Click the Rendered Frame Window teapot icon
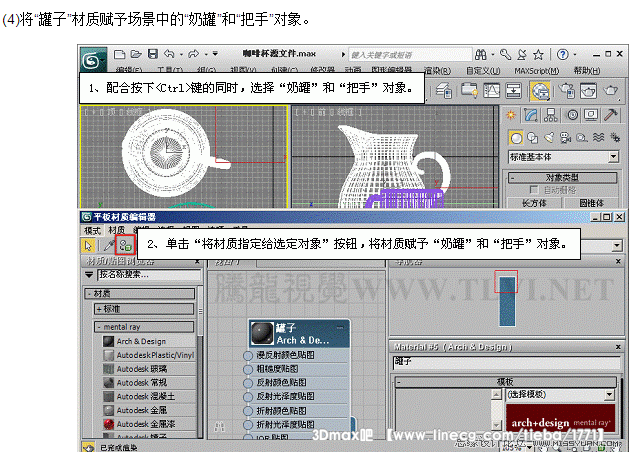 (x=588, y=91)
